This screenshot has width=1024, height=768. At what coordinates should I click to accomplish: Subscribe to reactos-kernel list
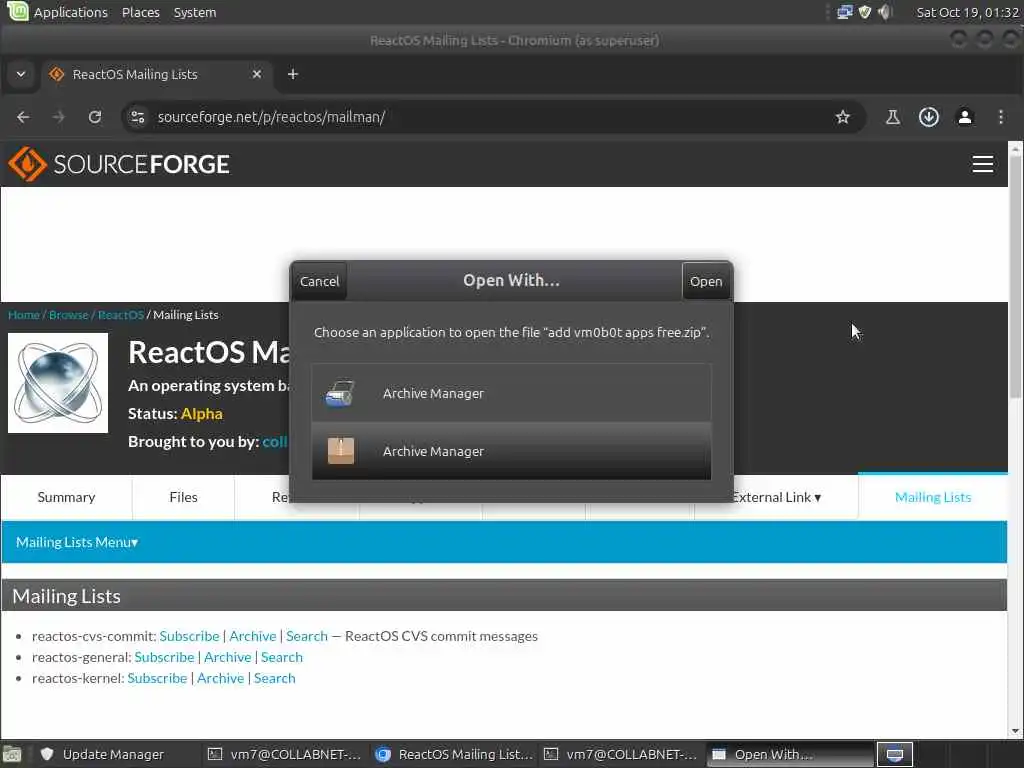click(157, 678)
